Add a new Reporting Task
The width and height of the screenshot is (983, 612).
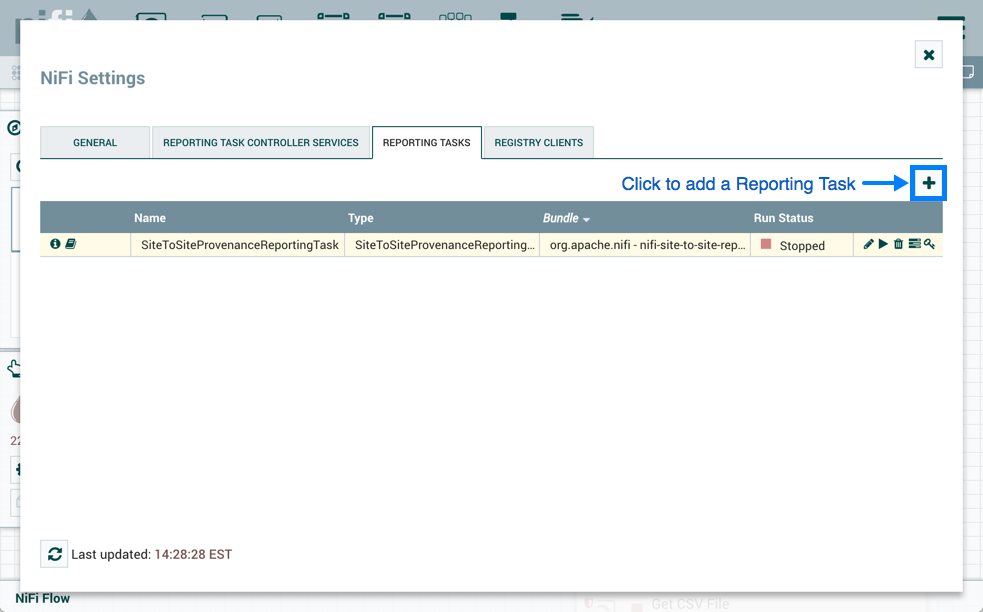tap(928, 183)
